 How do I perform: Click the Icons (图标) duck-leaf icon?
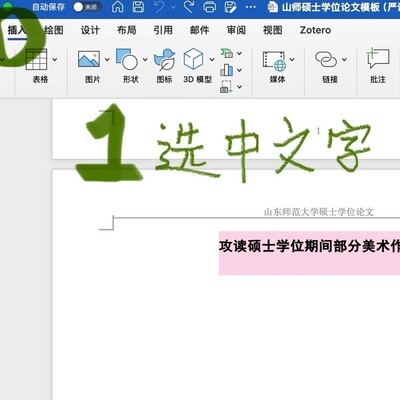coord(164,60)
